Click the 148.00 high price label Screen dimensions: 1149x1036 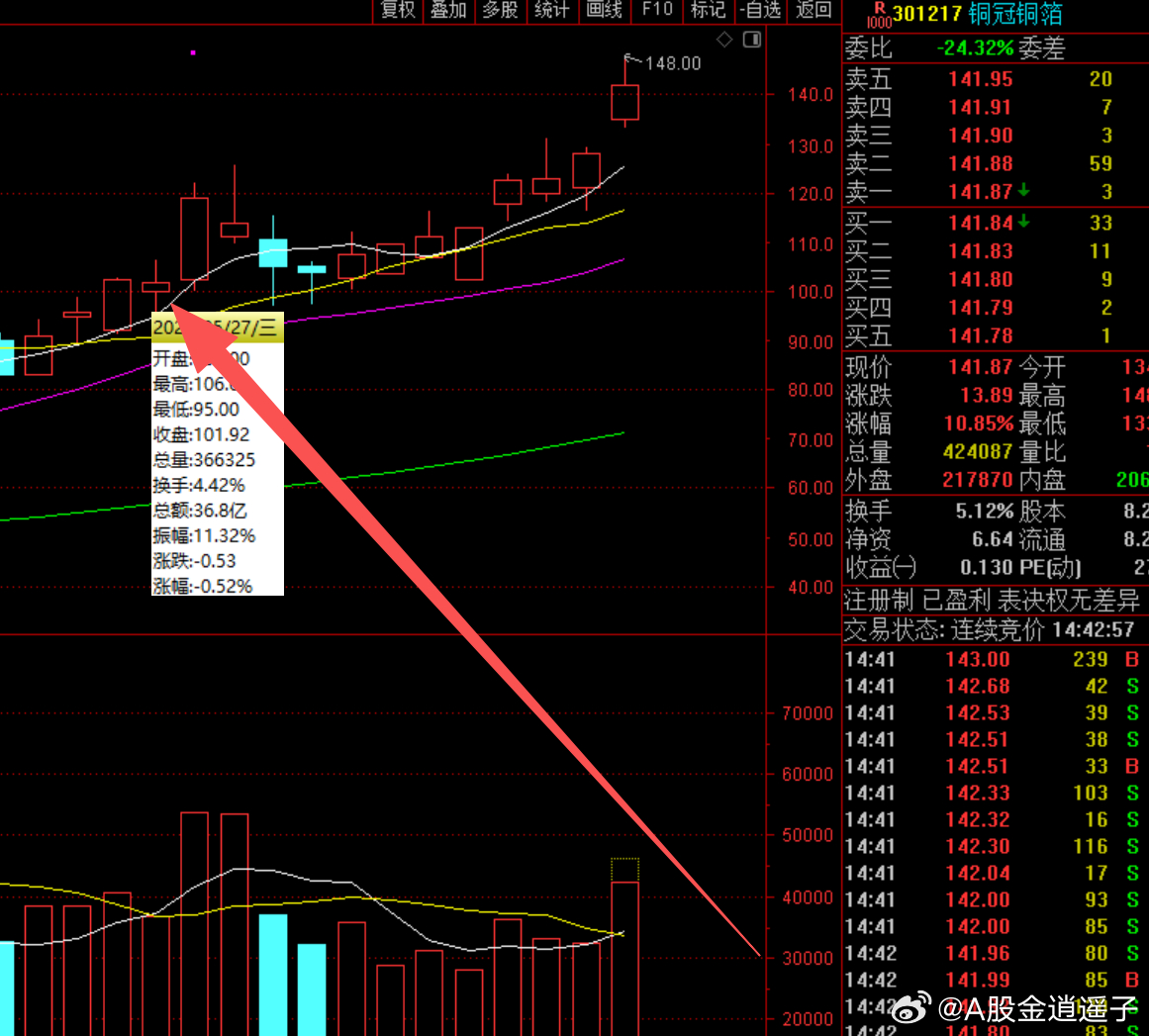(x=673, y=63)
